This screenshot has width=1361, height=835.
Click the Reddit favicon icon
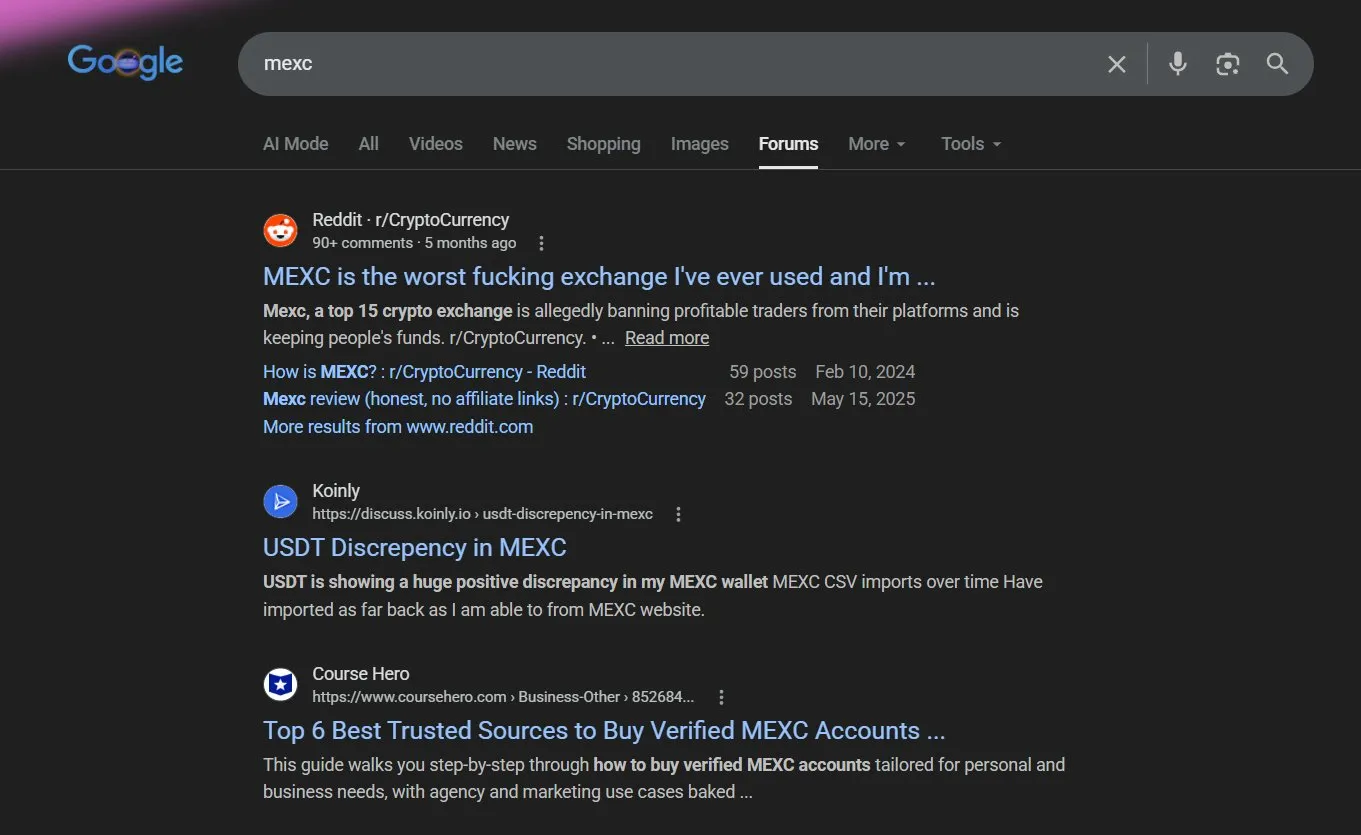[280, 230]
